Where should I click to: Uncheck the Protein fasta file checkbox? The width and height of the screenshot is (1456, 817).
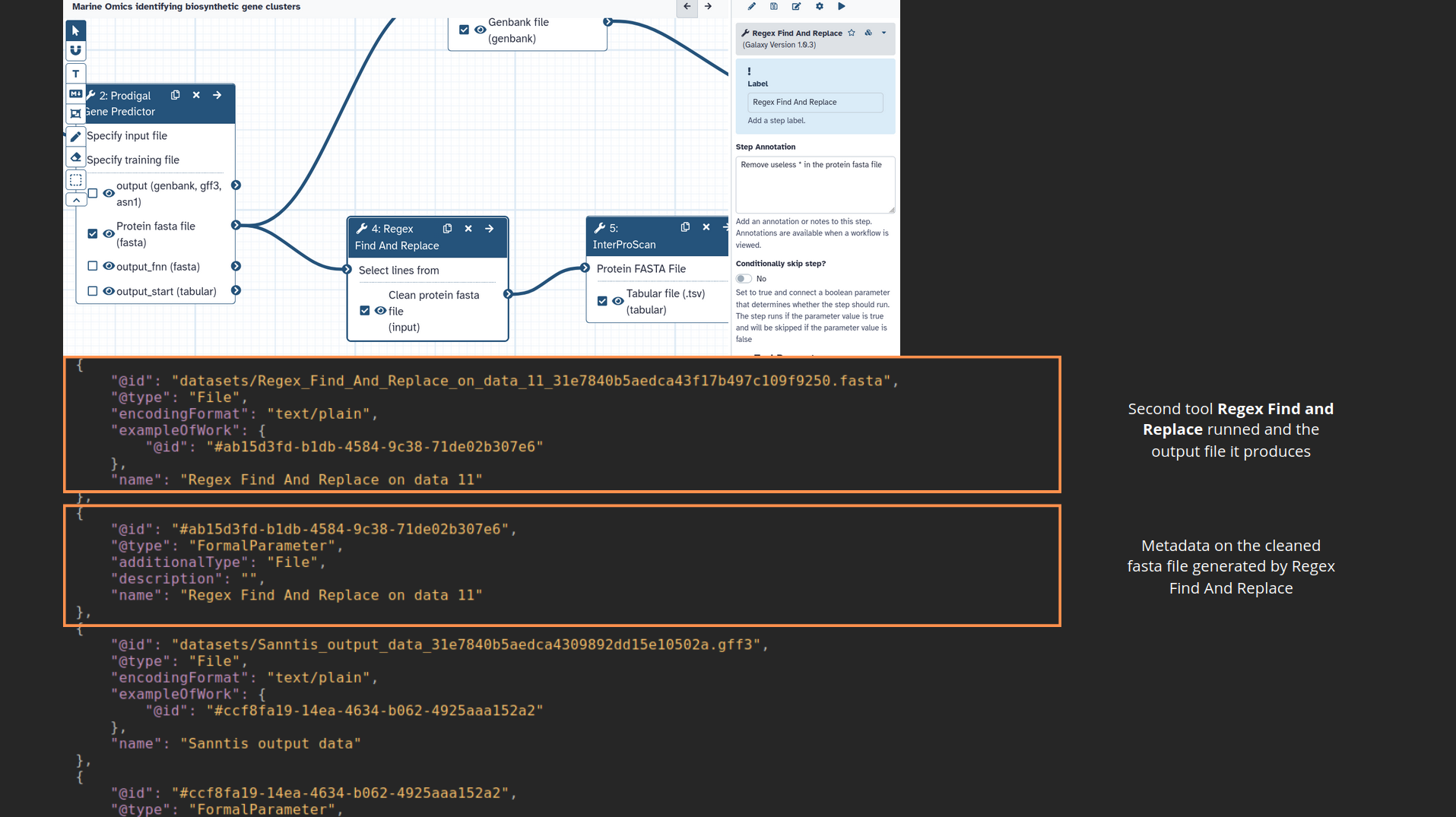coord(93,233)
